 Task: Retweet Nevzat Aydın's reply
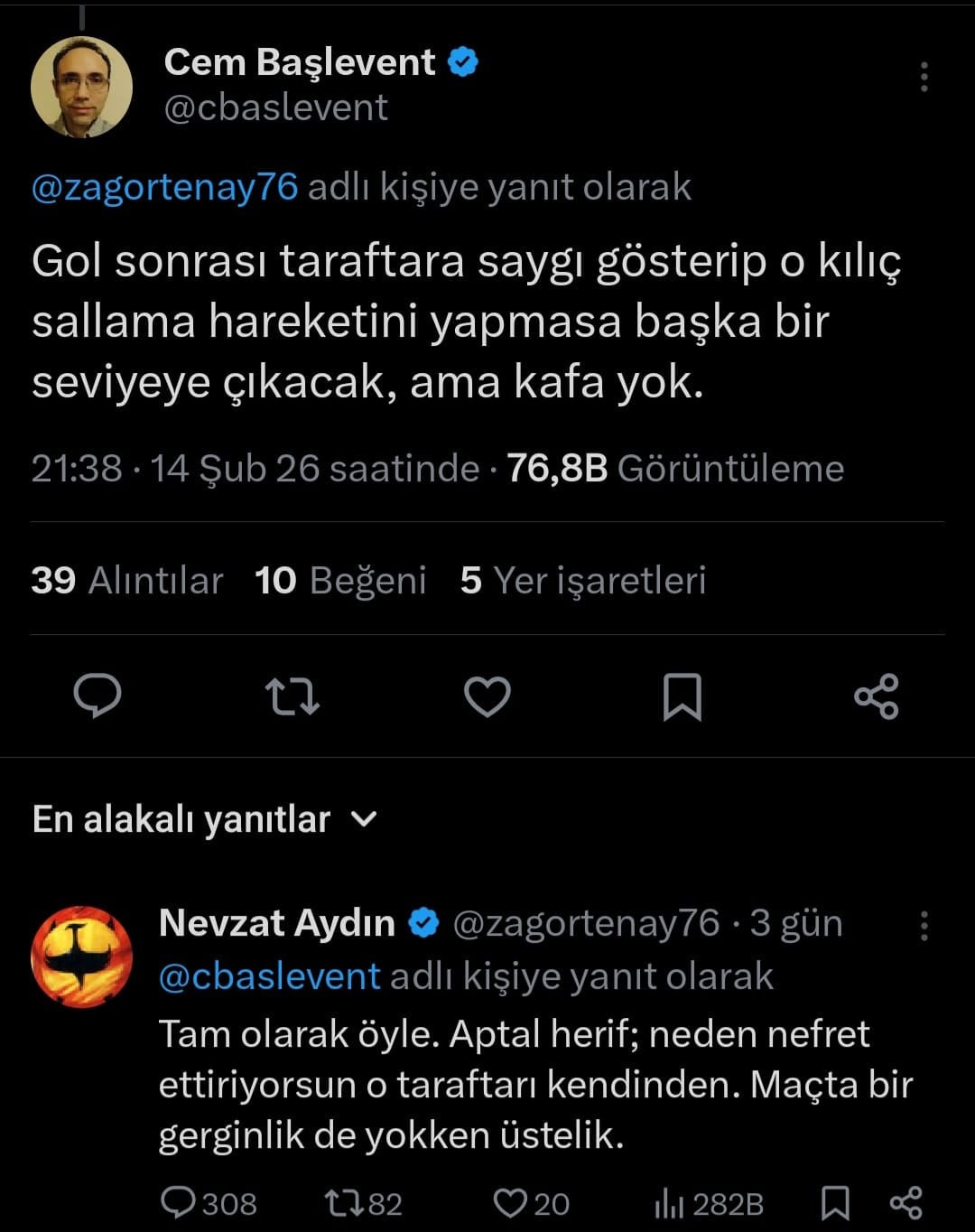click(x=342, y=1203)
